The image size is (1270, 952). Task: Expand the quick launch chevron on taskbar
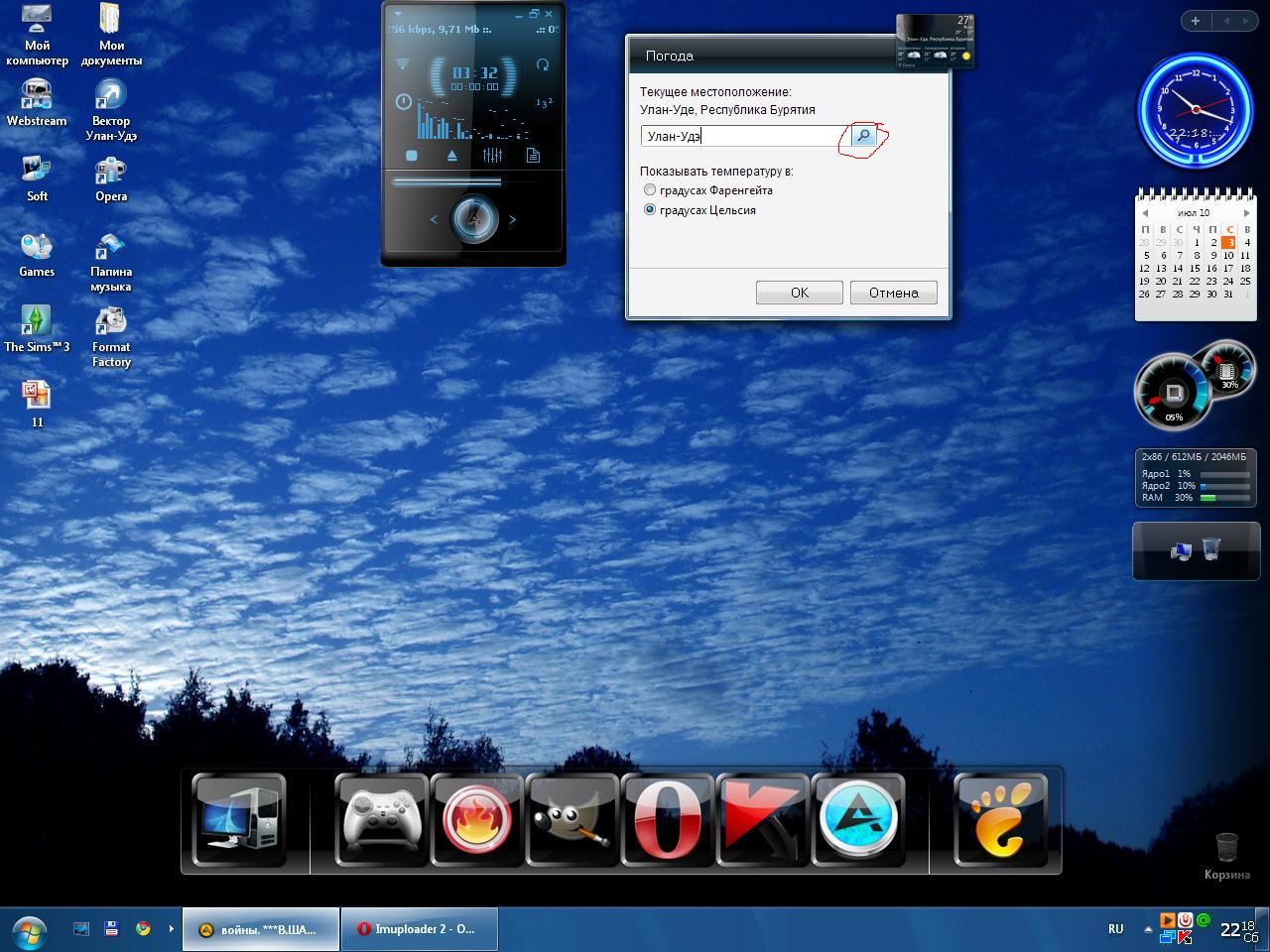171,929
